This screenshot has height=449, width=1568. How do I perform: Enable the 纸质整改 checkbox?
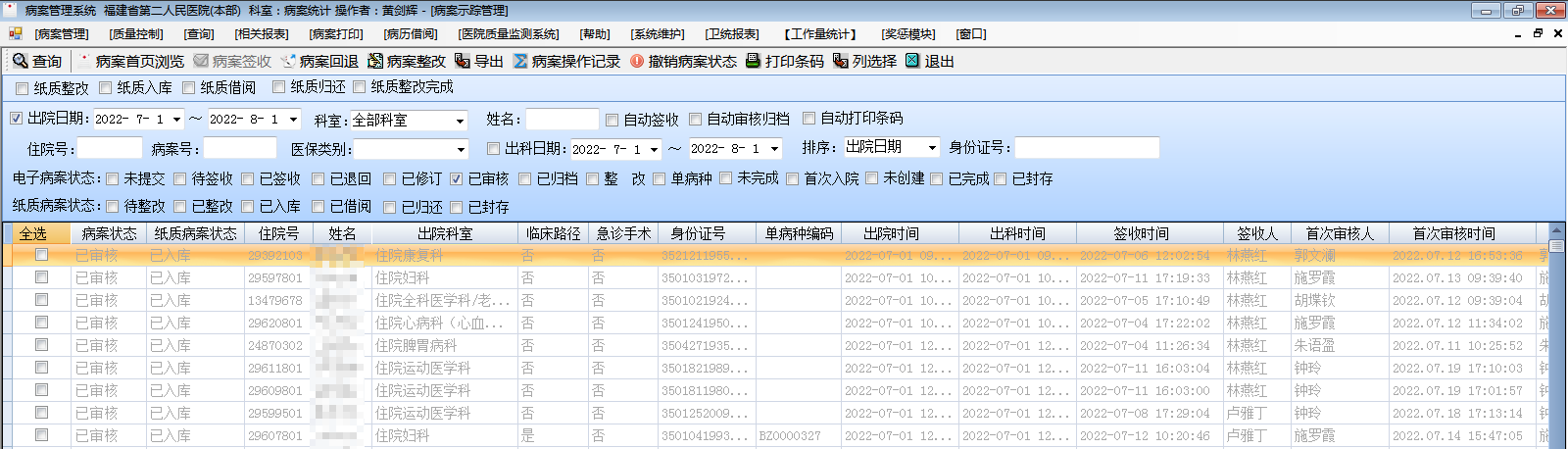tap(22, 88)
